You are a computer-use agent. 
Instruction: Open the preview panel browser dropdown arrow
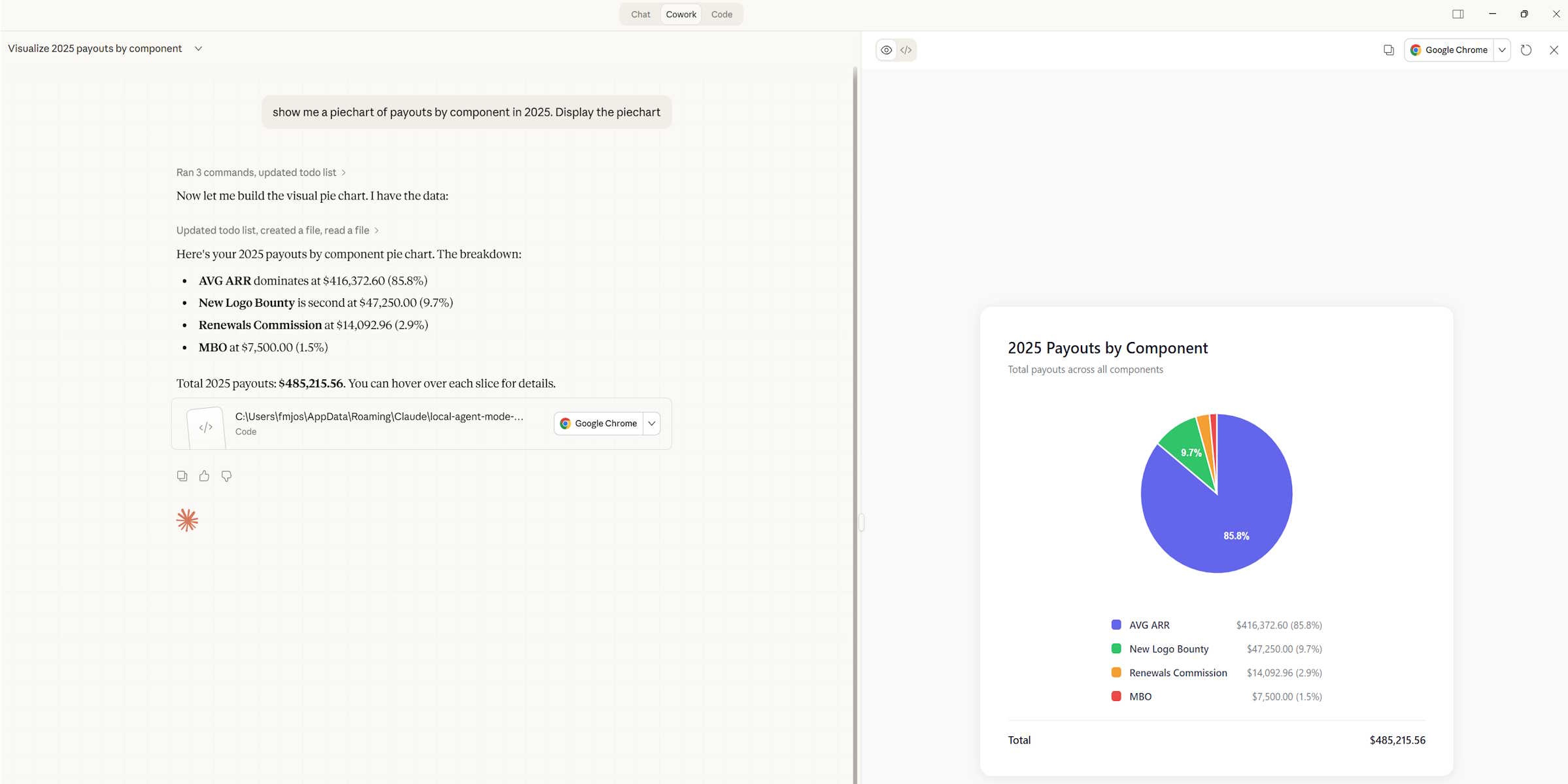tap(1502, 50)
